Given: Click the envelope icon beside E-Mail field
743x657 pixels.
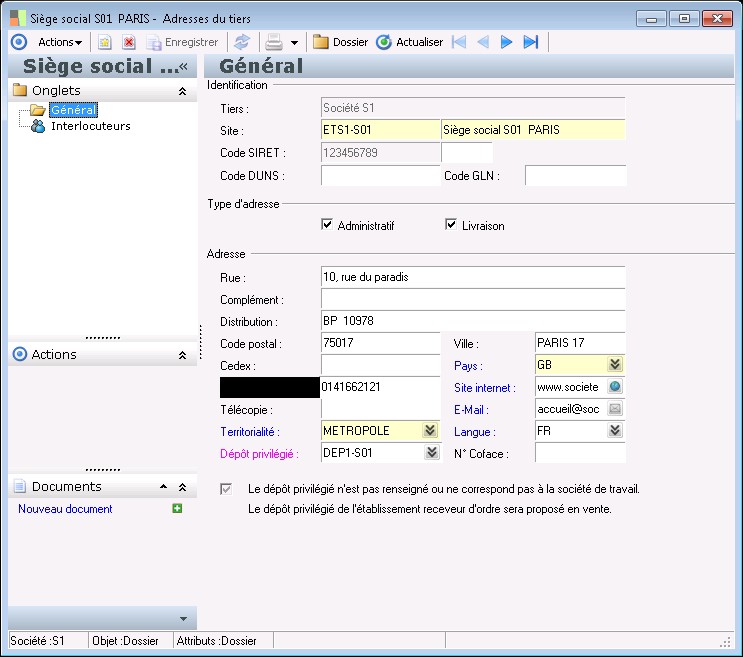Looking at the screenshot, I should (x=615, y=409).
